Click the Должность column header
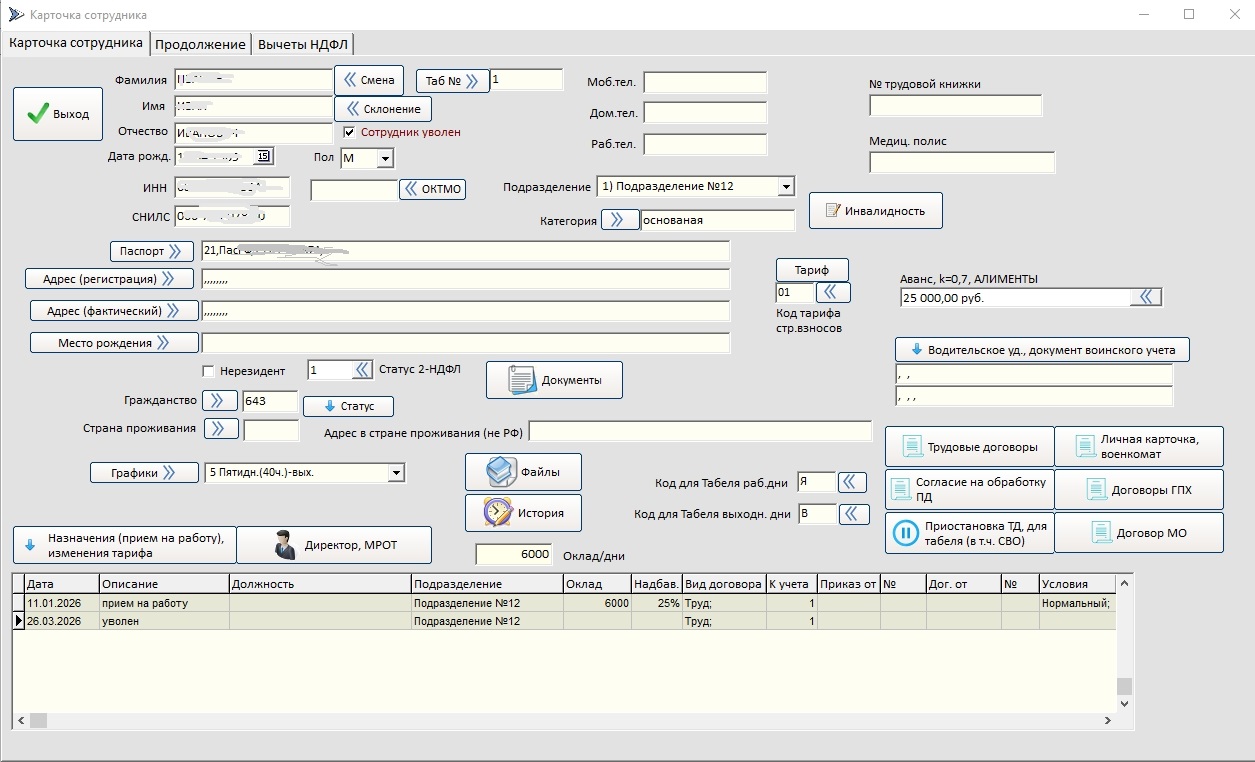 pos(320,584)
